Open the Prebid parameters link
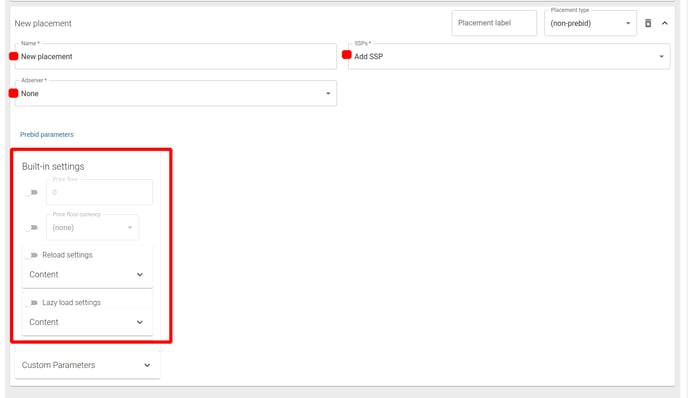 tap(47, 135)
